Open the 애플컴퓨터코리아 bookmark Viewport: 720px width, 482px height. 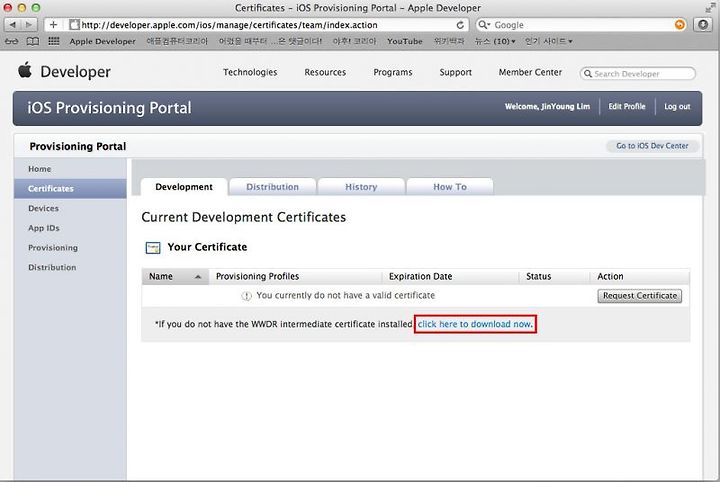(177, 41)
